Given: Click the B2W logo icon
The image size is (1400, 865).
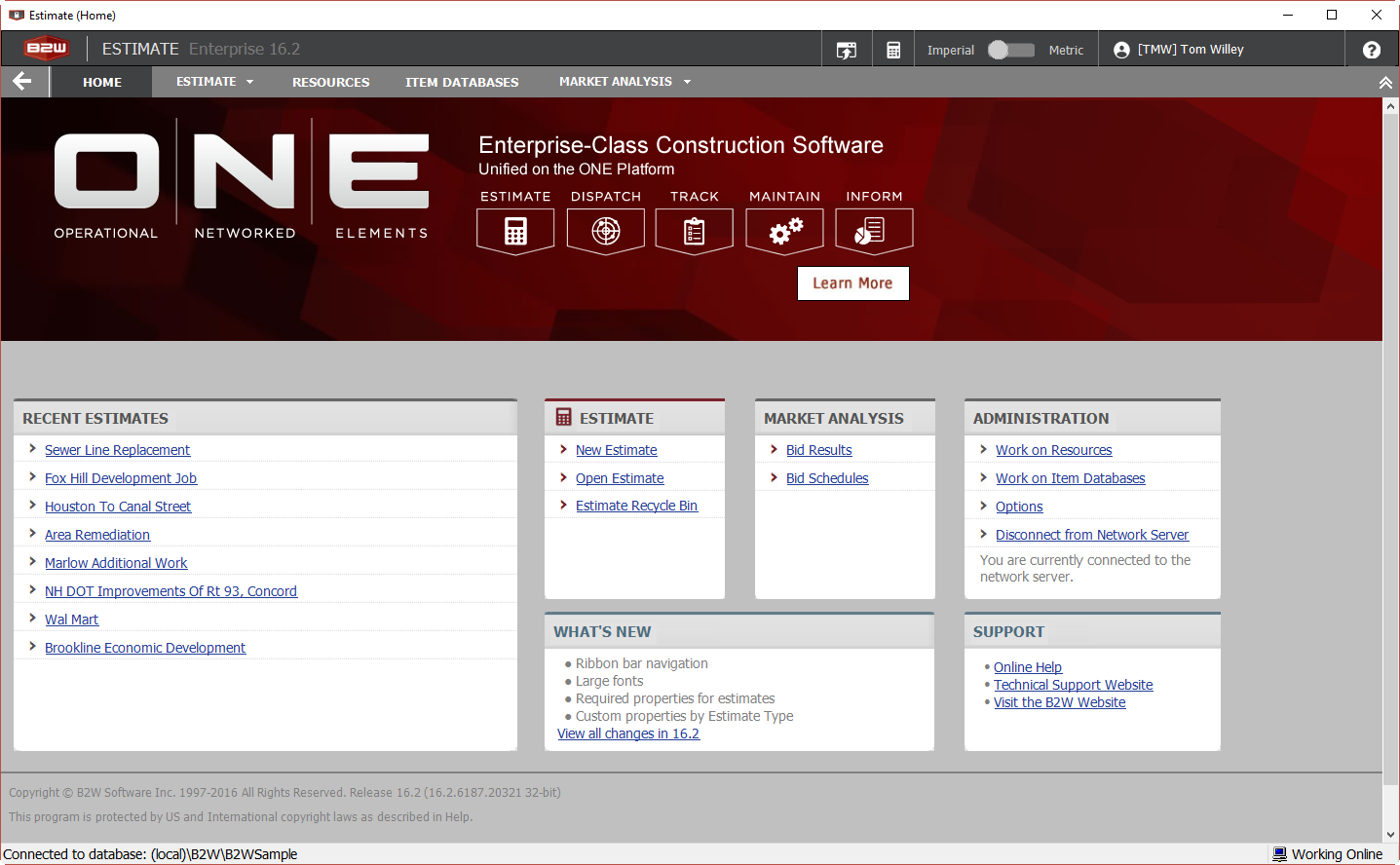Looking at the screenshot, I should (x=46, y=49).
